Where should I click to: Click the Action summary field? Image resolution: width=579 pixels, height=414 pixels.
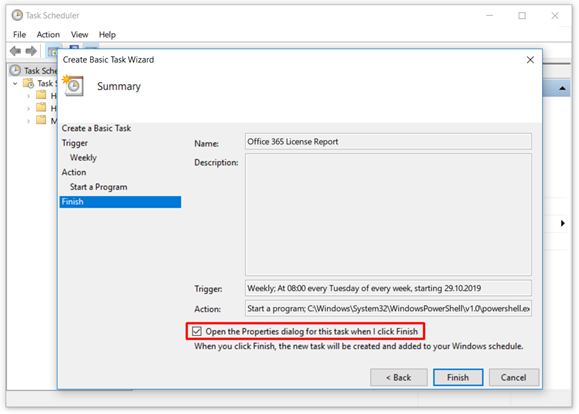[x=388, y=308]
